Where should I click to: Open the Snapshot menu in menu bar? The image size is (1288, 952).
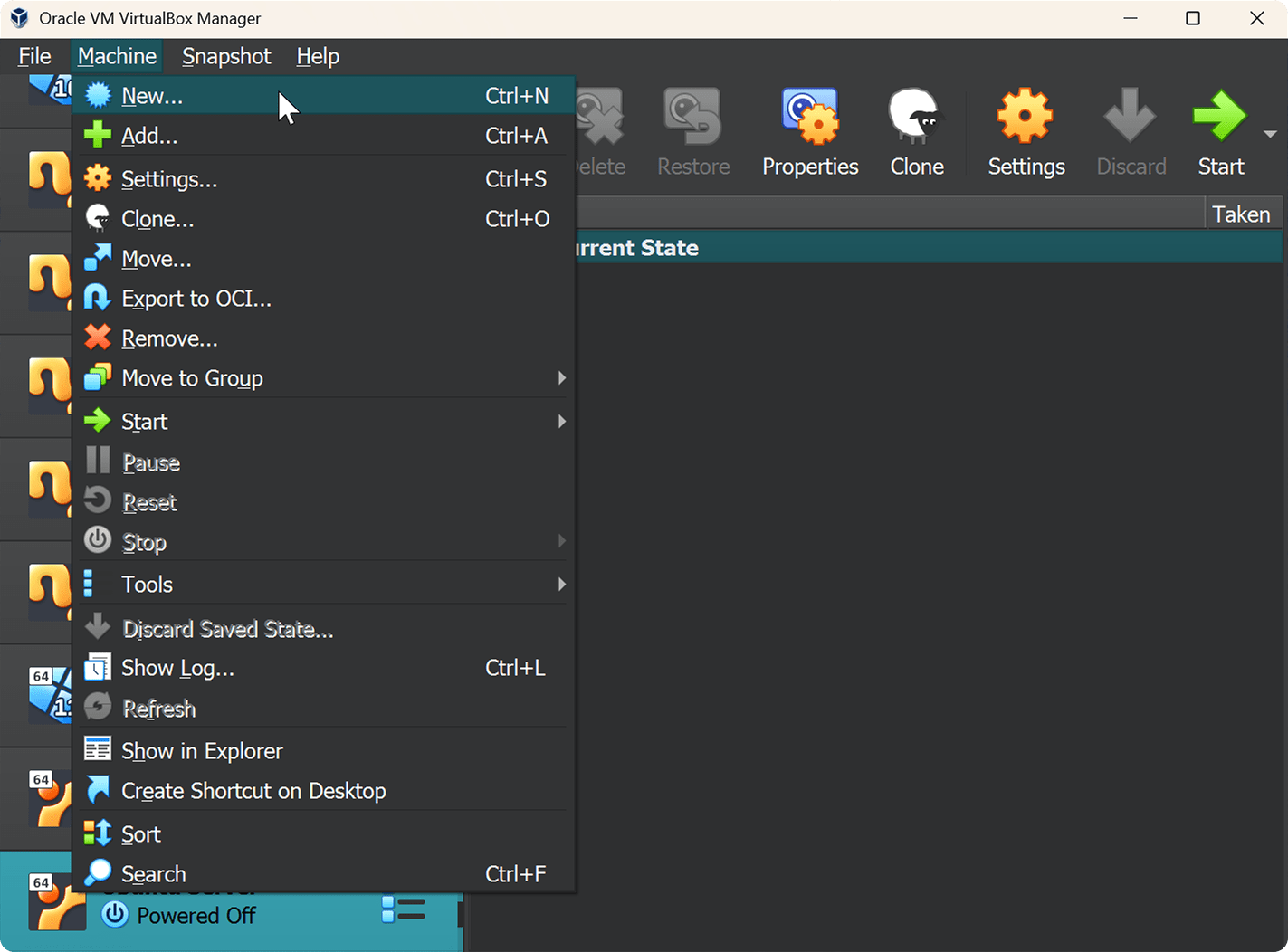(226, 56)
